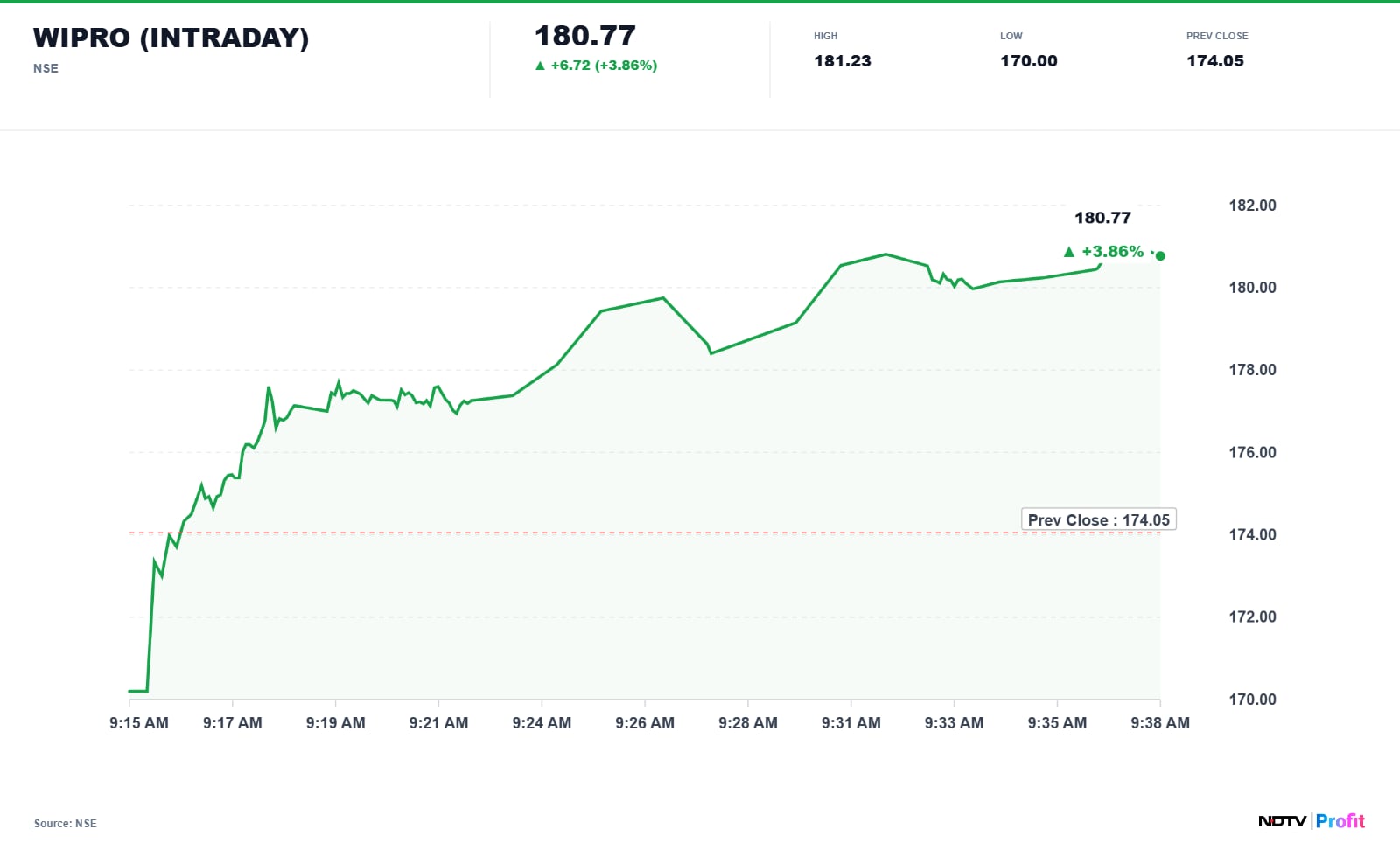Click the green up-triangle beside +3.86% on the chart
This screenshot has height=864, width=1400.
[x=1068, y=252]
